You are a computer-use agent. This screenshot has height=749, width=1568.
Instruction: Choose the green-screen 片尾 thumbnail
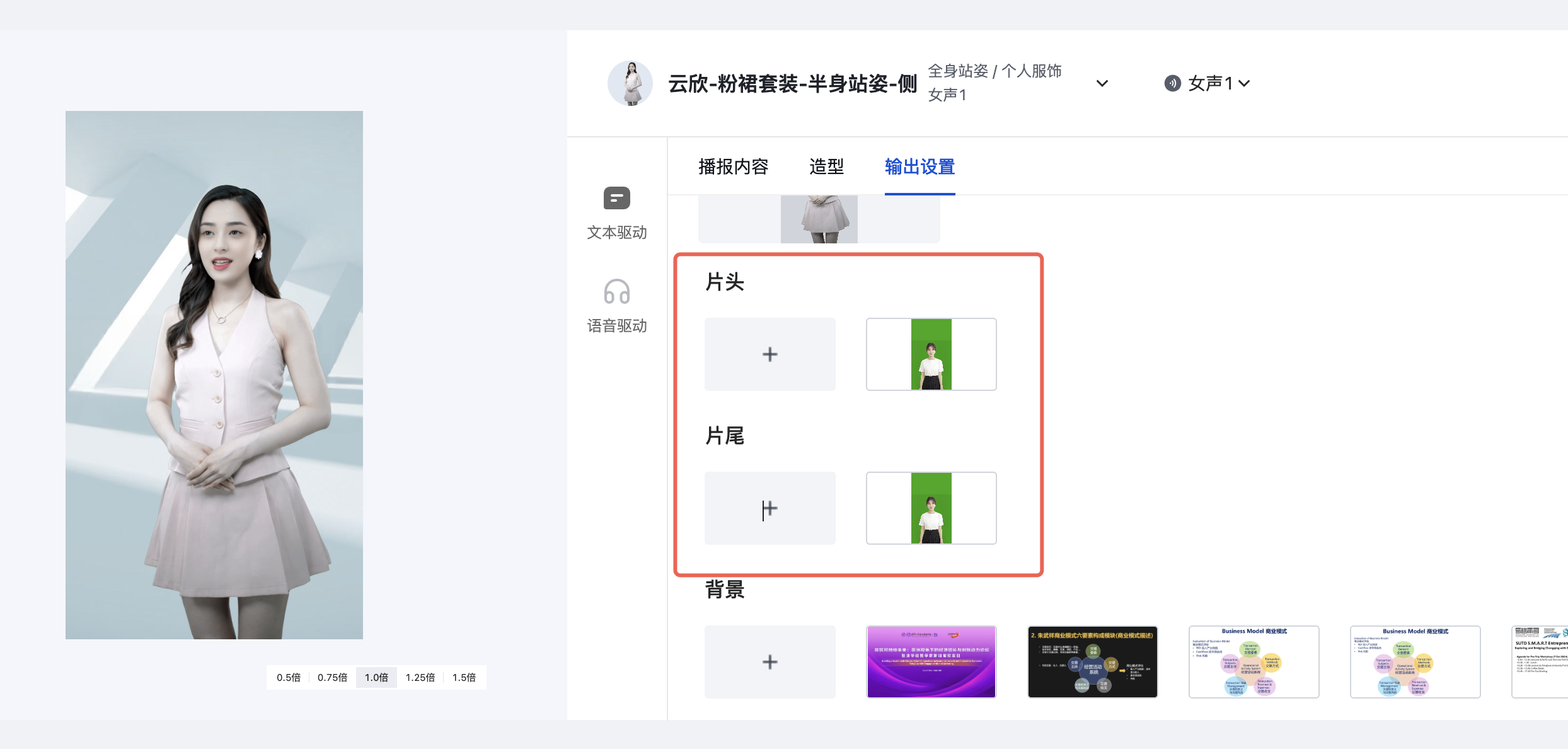pos(931,508)
